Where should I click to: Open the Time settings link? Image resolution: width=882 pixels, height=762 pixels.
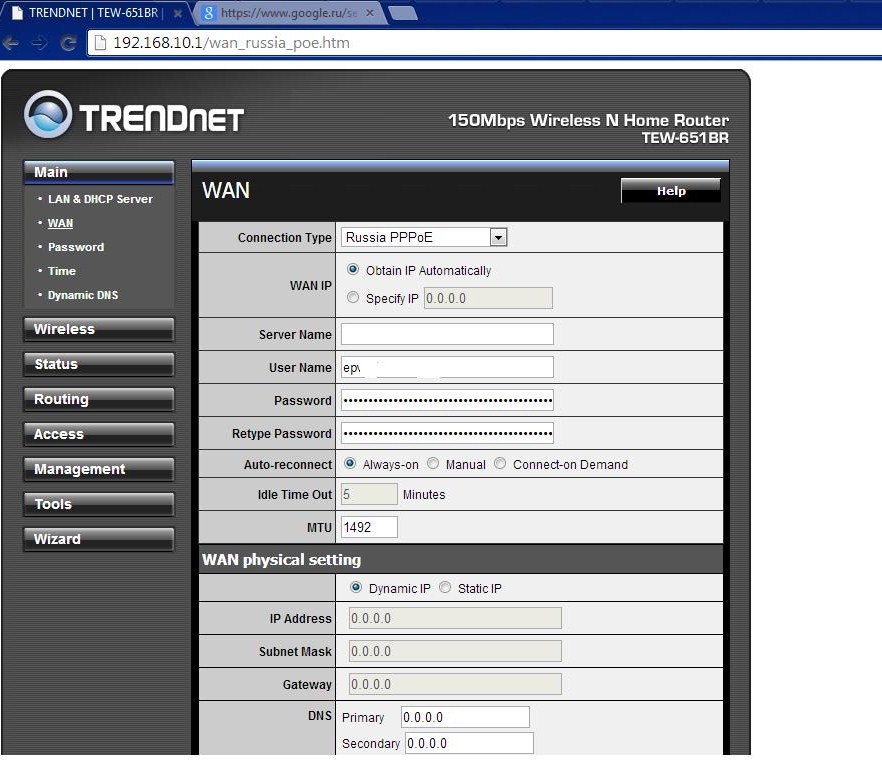(62, 271)
